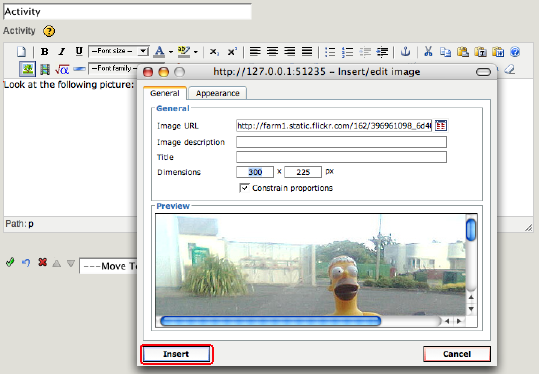Click the Image description field

coord(341,142)
